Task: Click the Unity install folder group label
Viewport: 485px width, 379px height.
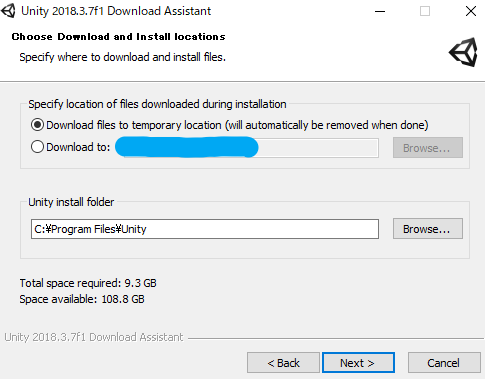Action: 71,202
